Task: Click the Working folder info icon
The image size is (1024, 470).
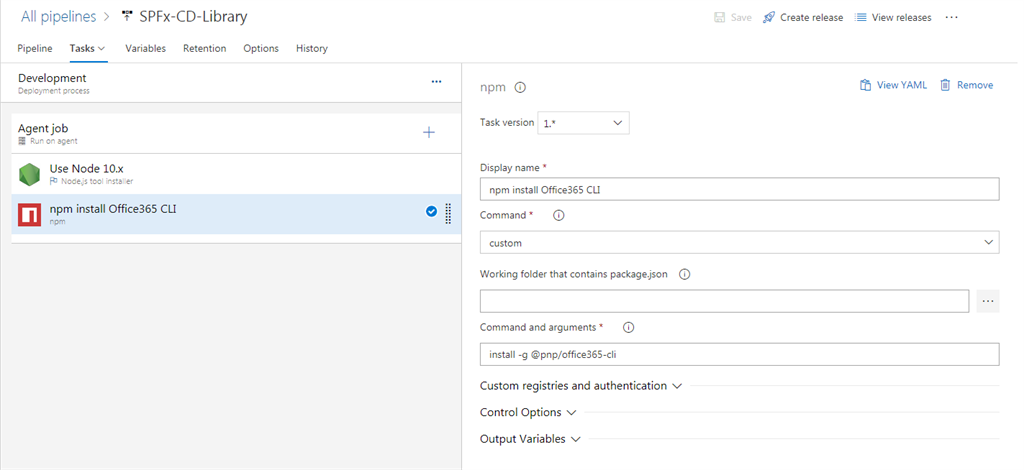Action: (685, 274)
